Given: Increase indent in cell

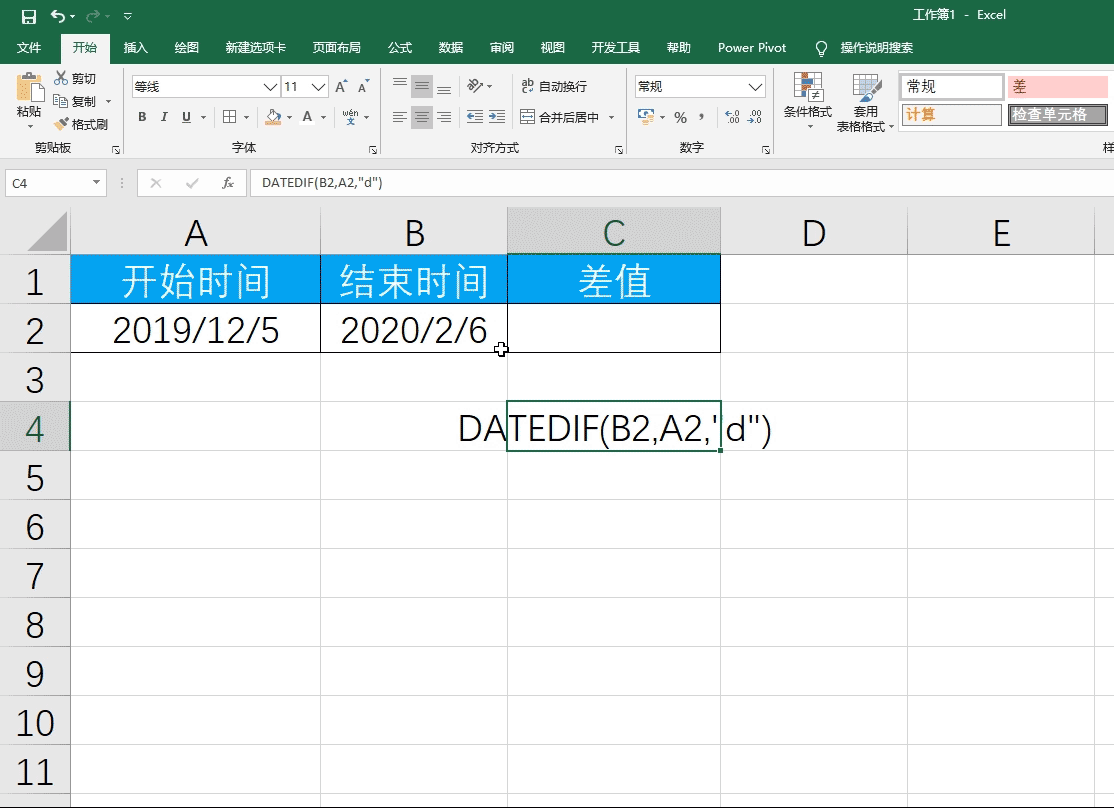Looking at the screenshot, I should 497,117.
